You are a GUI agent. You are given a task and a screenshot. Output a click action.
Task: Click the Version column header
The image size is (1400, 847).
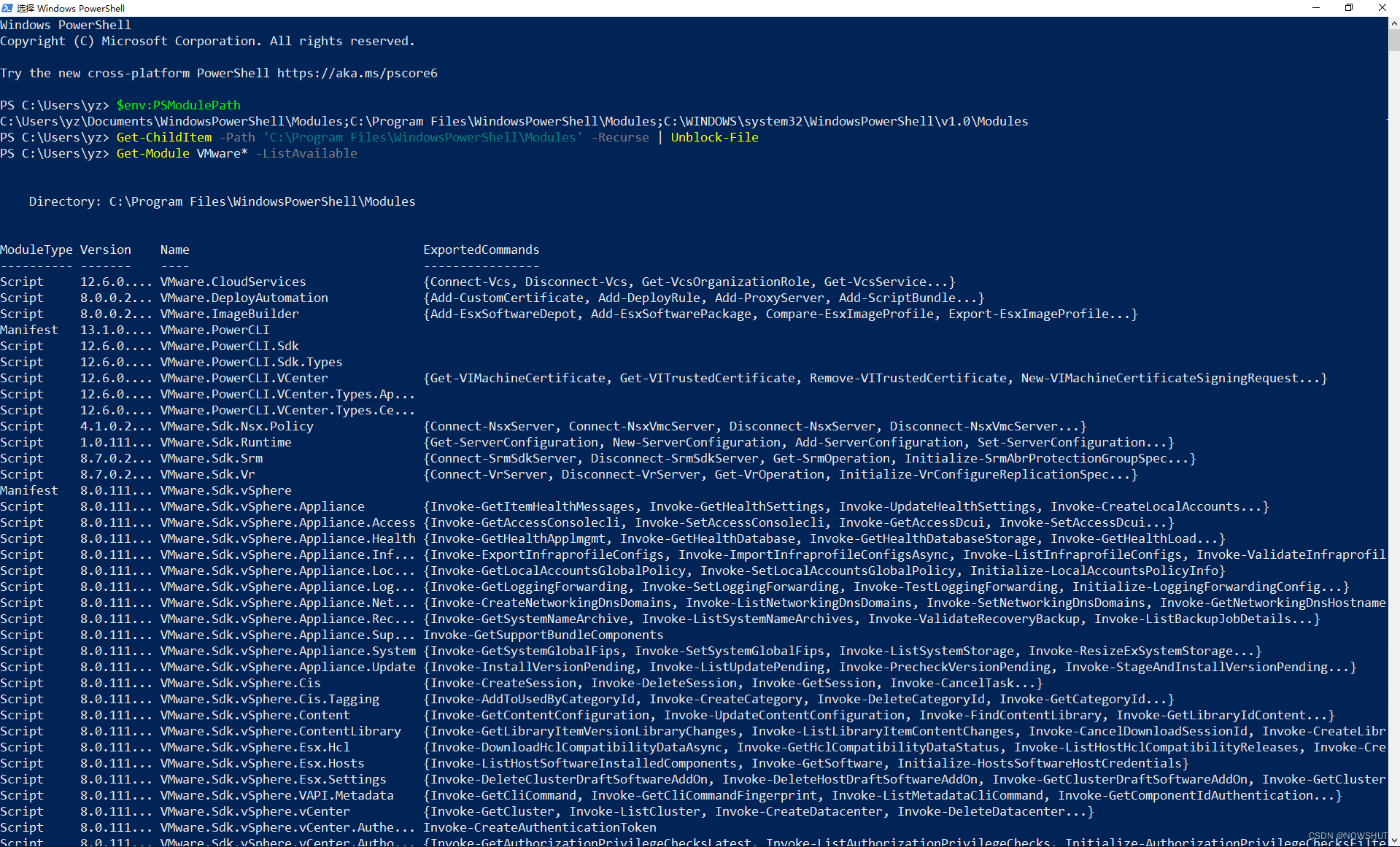coord(106,250)
